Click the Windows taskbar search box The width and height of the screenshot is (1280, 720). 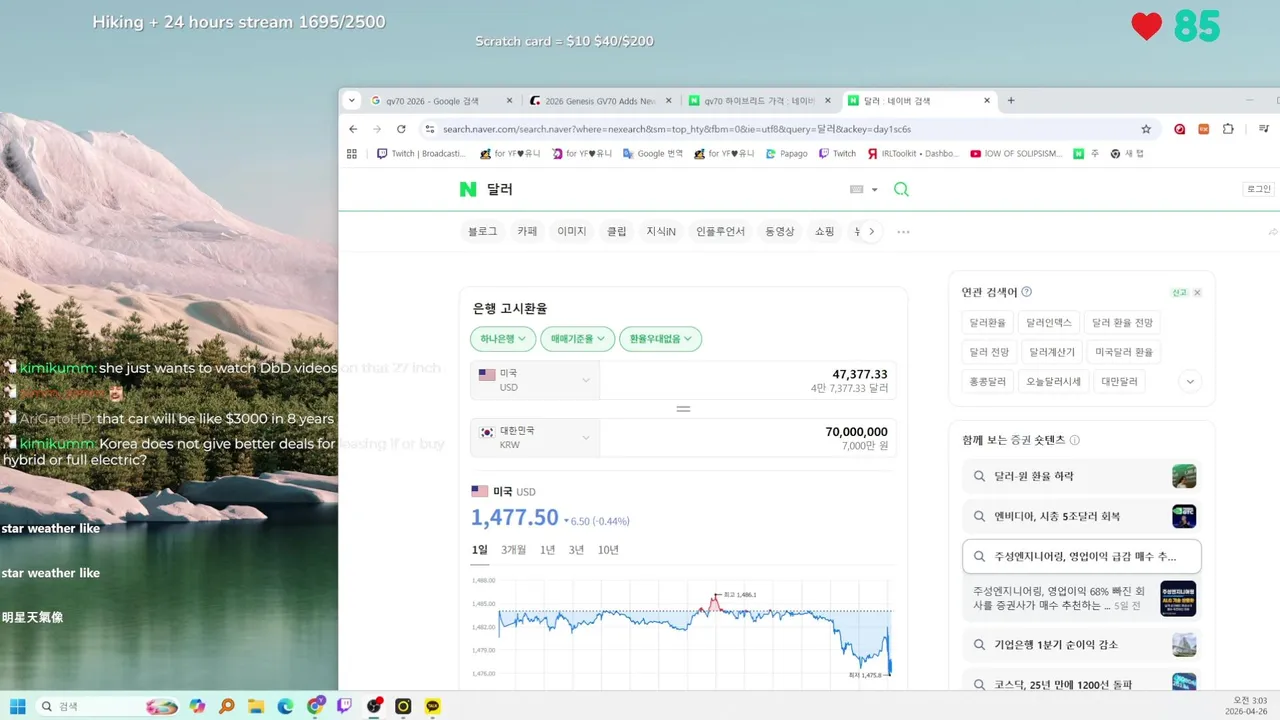tap(107, 706)
